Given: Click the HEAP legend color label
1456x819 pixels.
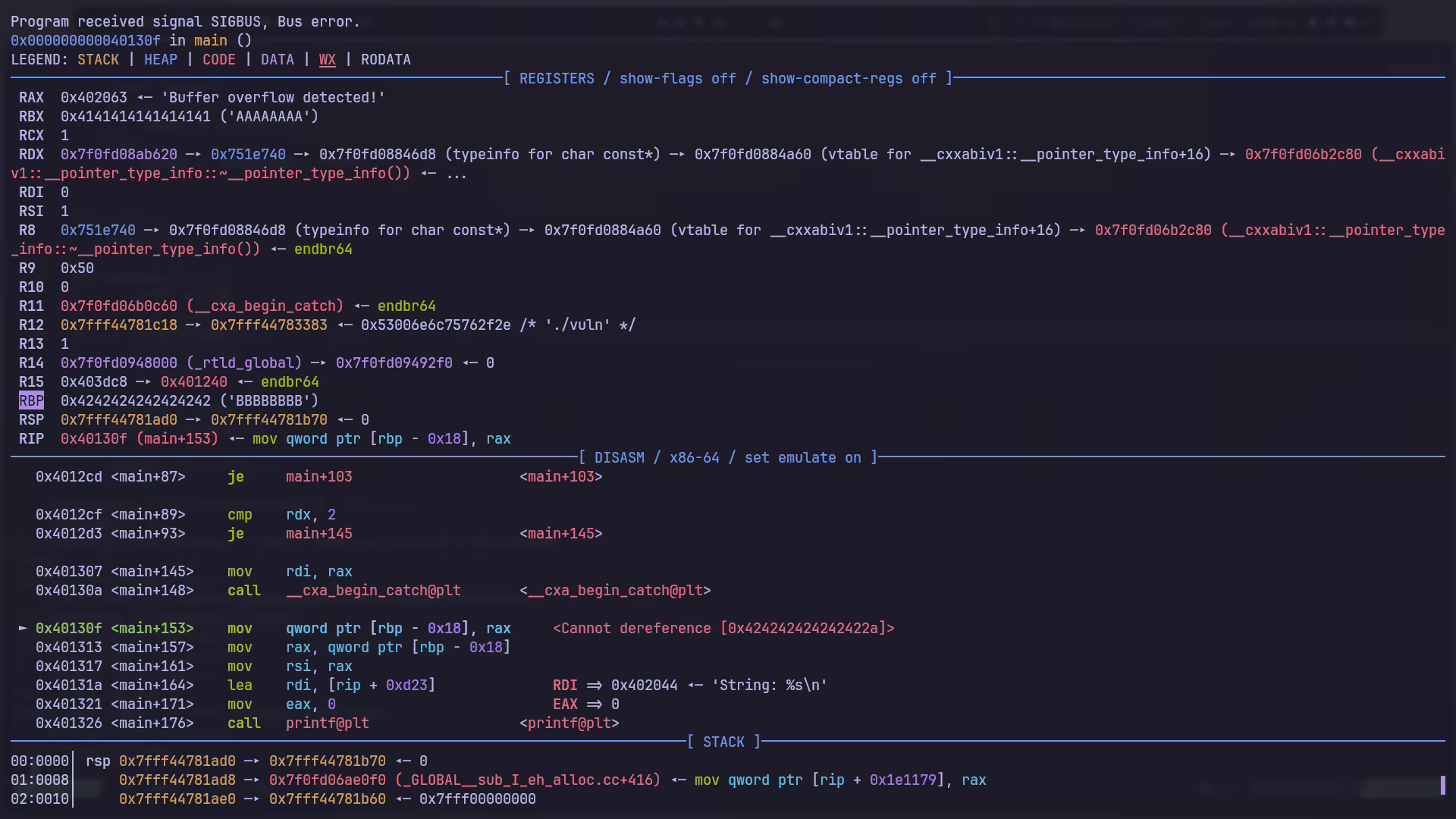Looking at the screenshot, I should pyautogui.click(x=161, y=60).
